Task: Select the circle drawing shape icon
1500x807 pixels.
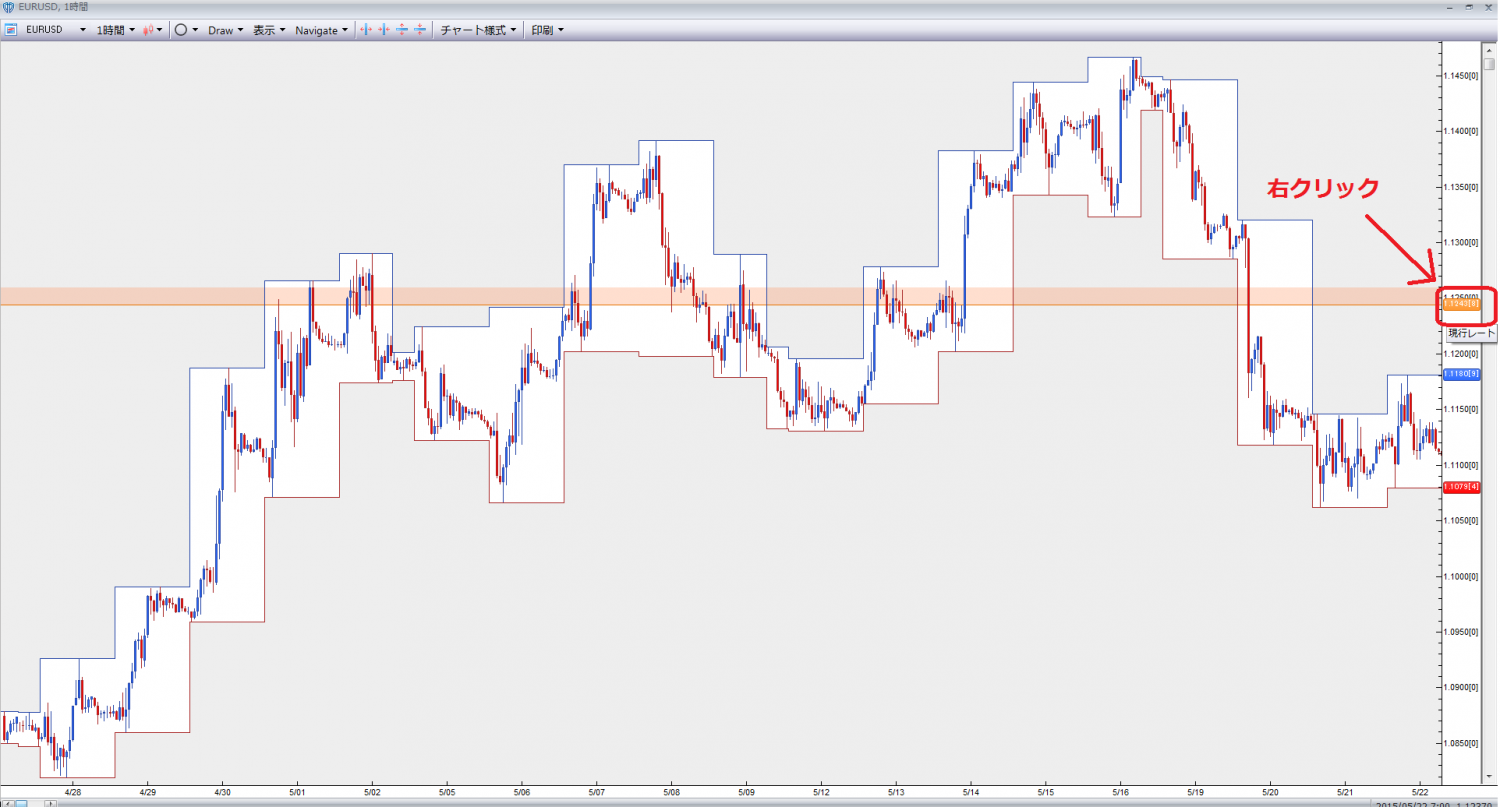Action: point(181,30)
